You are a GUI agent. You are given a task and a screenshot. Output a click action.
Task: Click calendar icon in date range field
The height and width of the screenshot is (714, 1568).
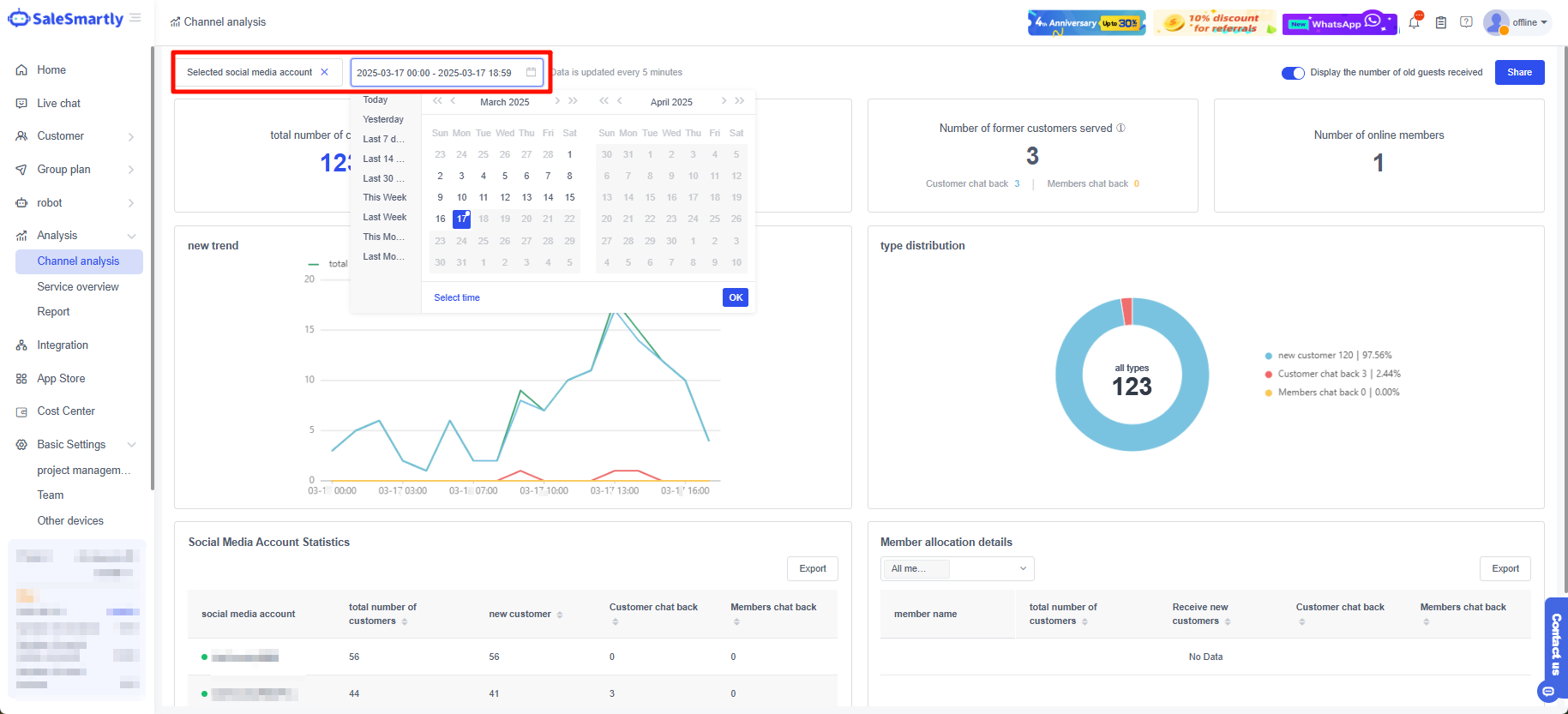click(531, 72)
